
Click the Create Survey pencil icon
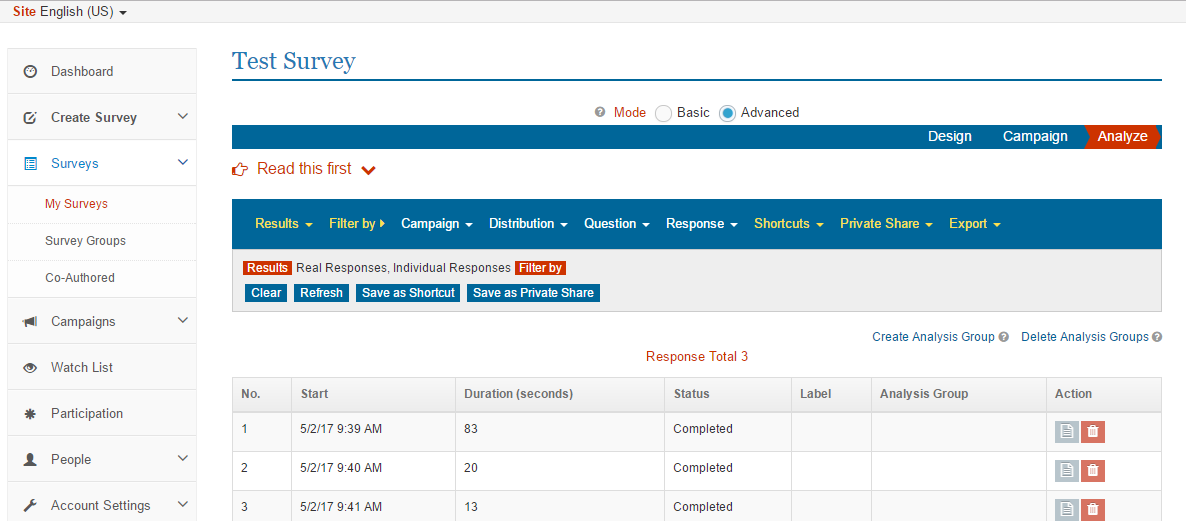[30, 118]
